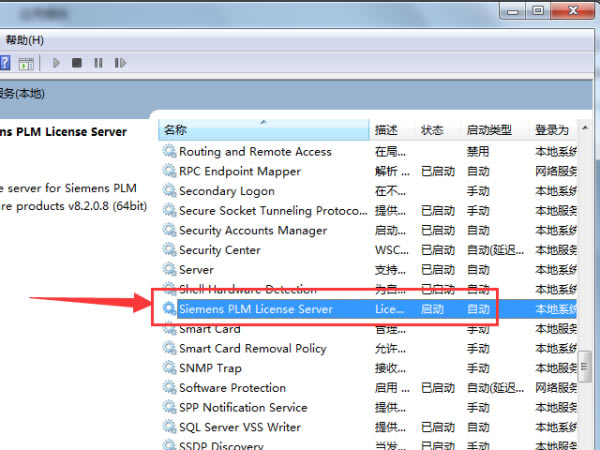The width and height of the screenshot is (600, 450).
Task: Select the Software Protection service
Action: (368, 388)
